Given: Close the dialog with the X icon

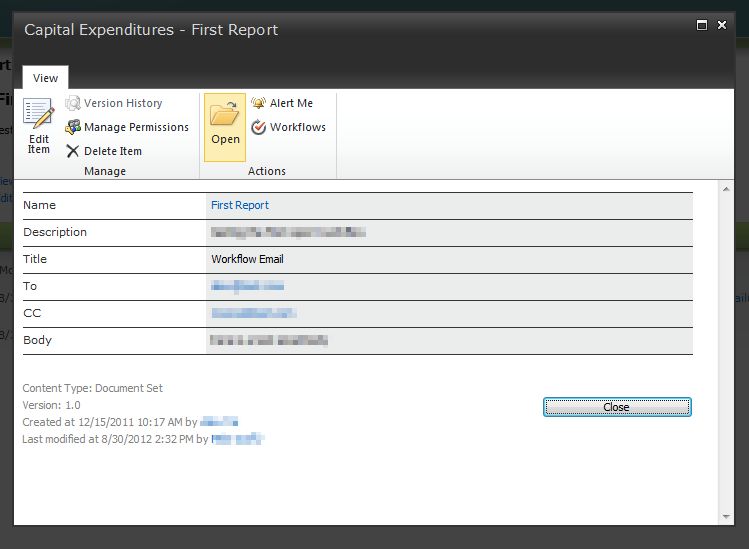Looking at the screenshot, I should pos(722,25).
